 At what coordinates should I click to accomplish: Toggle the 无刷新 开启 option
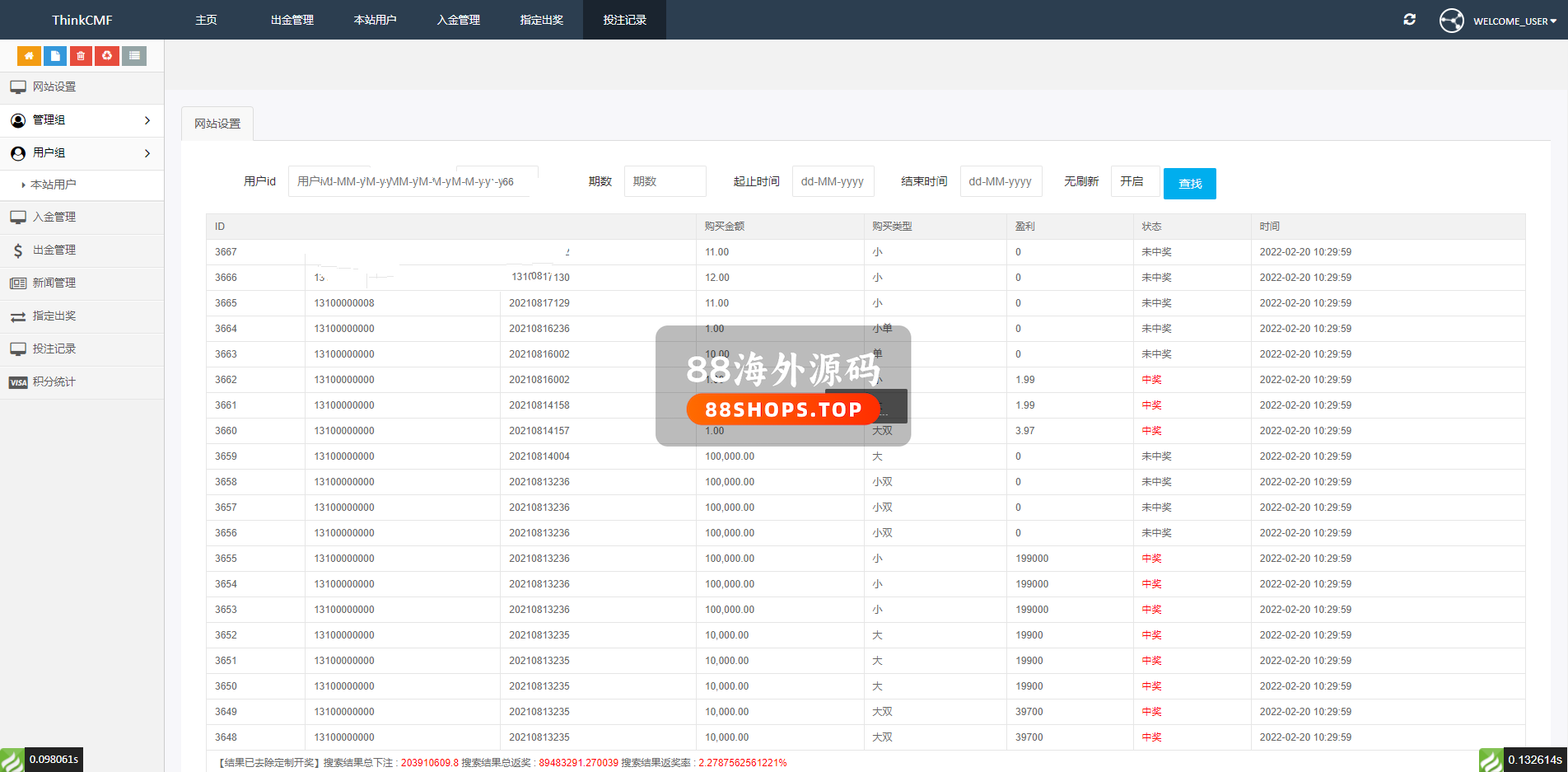click(x=1134, y=181)
